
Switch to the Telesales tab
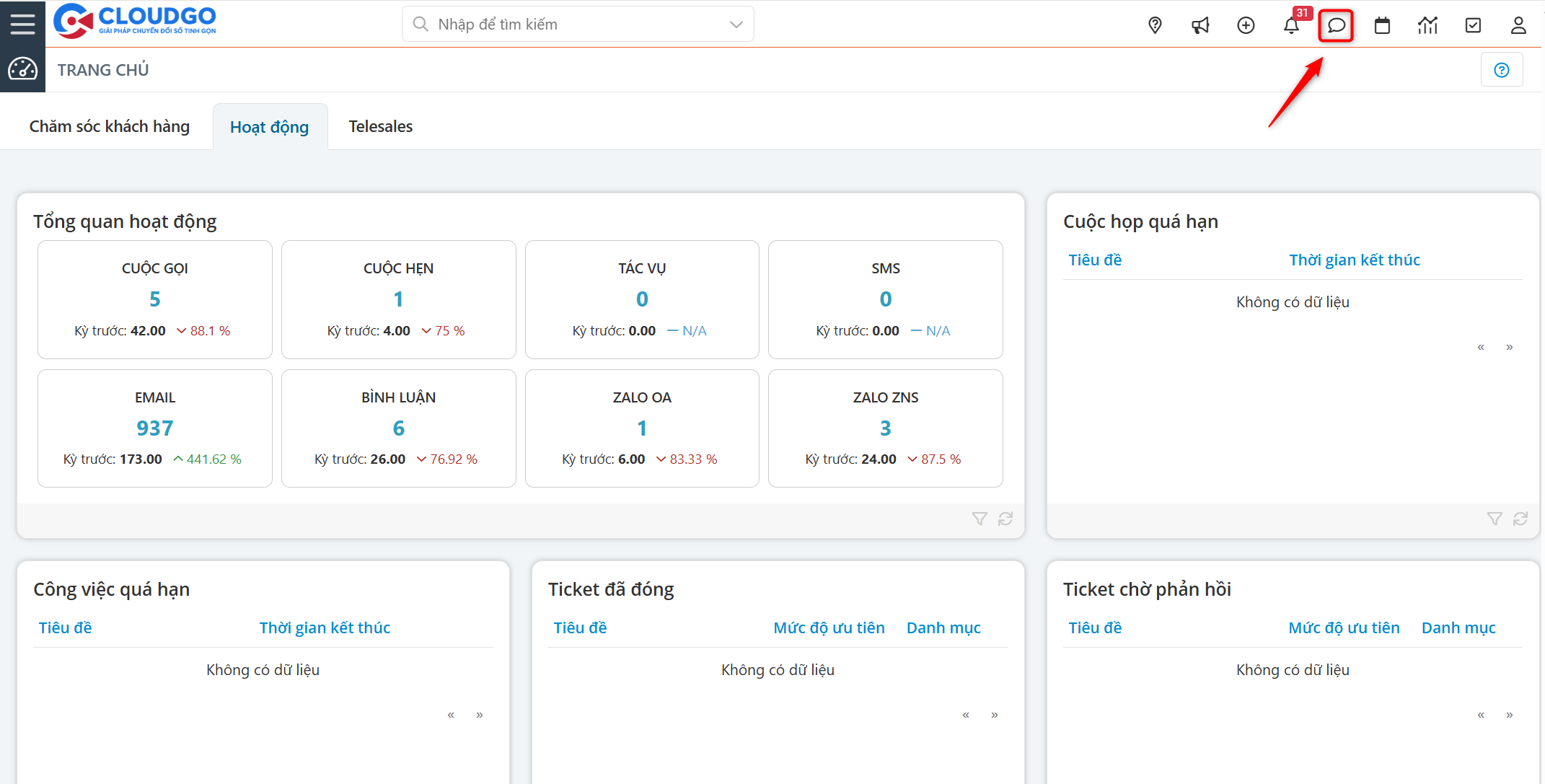[380, 127]
